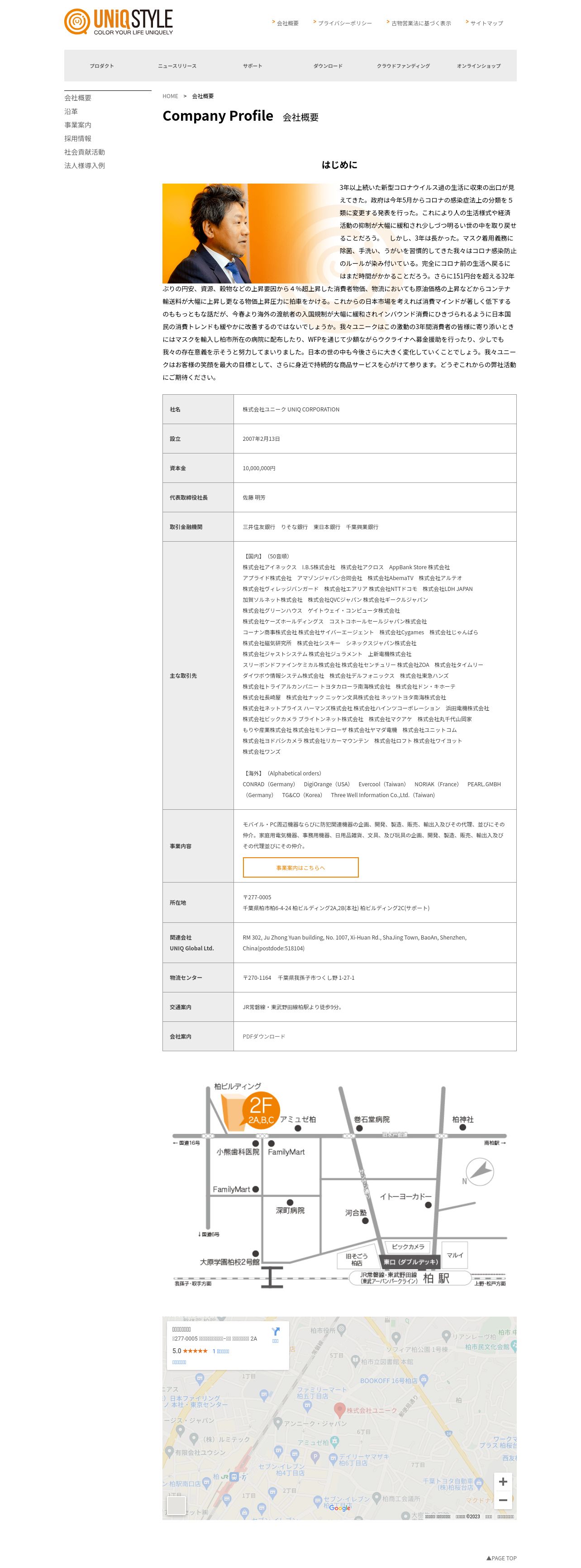The height and width of the screenshot is (1568, 581).
Task: Select サポート in main navigation
Action: pyautogui.click(x=252, y=66)
